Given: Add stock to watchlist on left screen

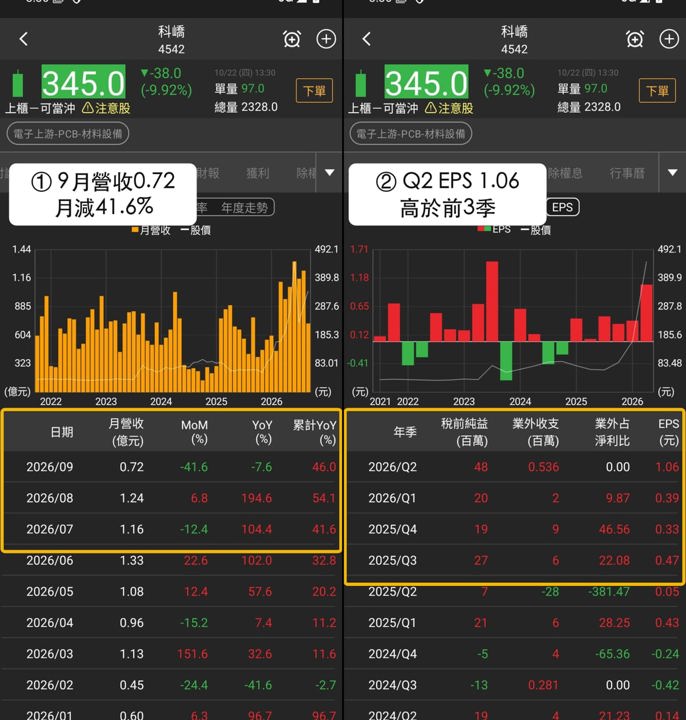Looking at the screenshot, I should point(326,39).
